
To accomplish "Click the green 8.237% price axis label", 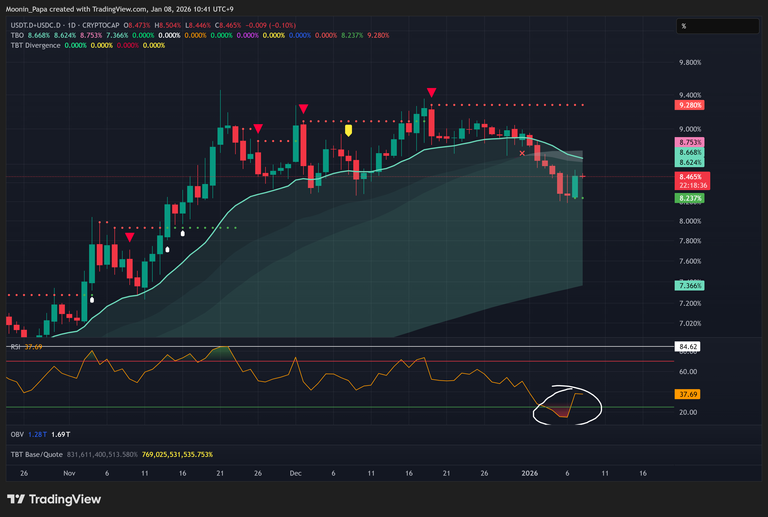I will [x=690, y=199].
